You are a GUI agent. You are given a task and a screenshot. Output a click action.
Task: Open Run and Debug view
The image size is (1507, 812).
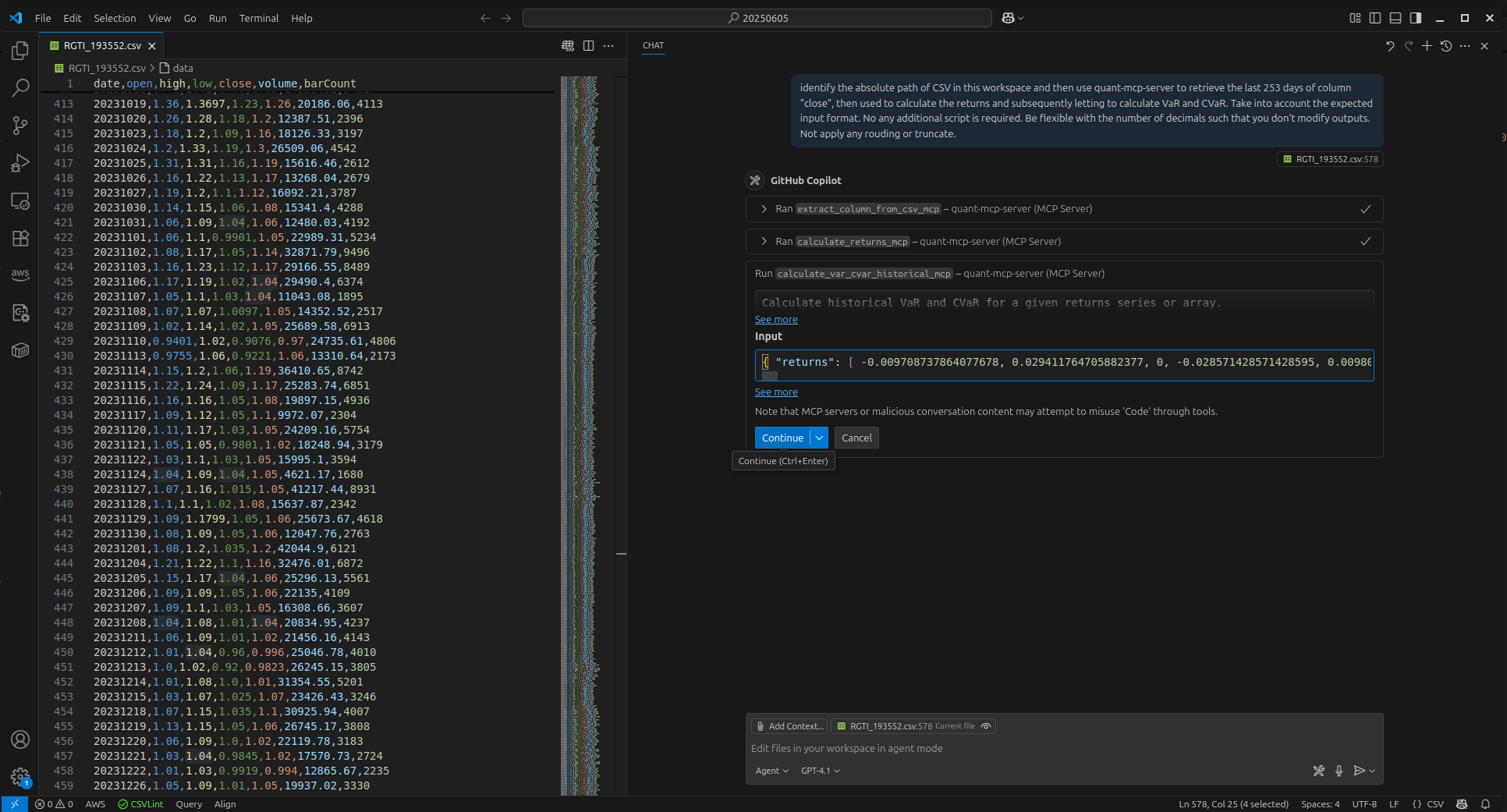20,163
